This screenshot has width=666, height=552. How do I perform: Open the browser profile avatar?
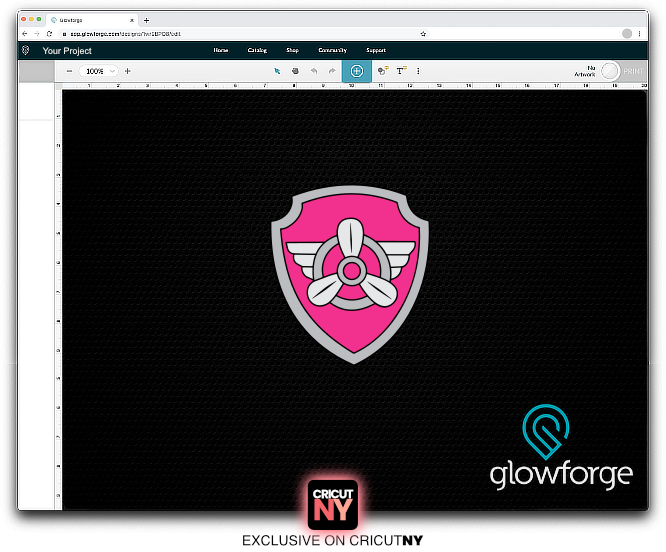(x=627, y=34)
